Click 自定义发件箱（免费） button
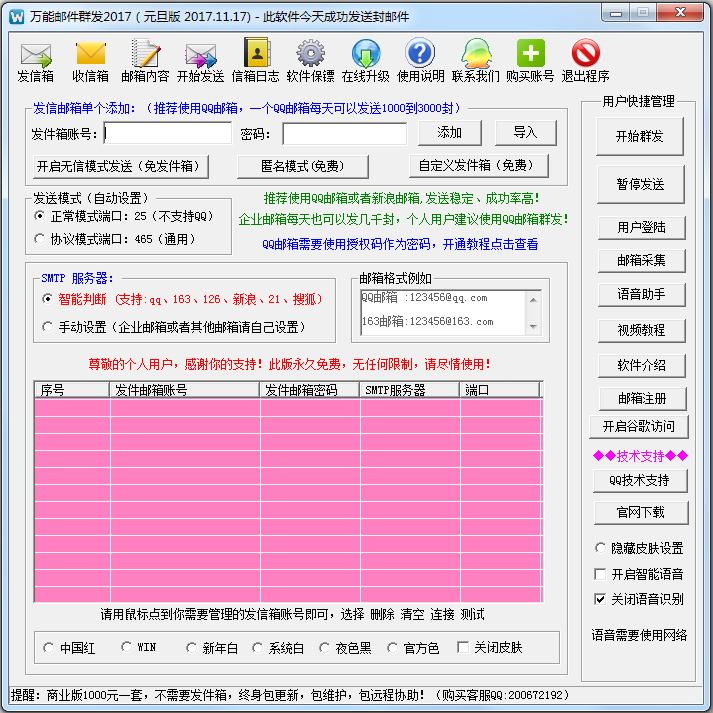The height and width of the screenshot is (713, 713). pyautogui.click(x=478, y=166)
